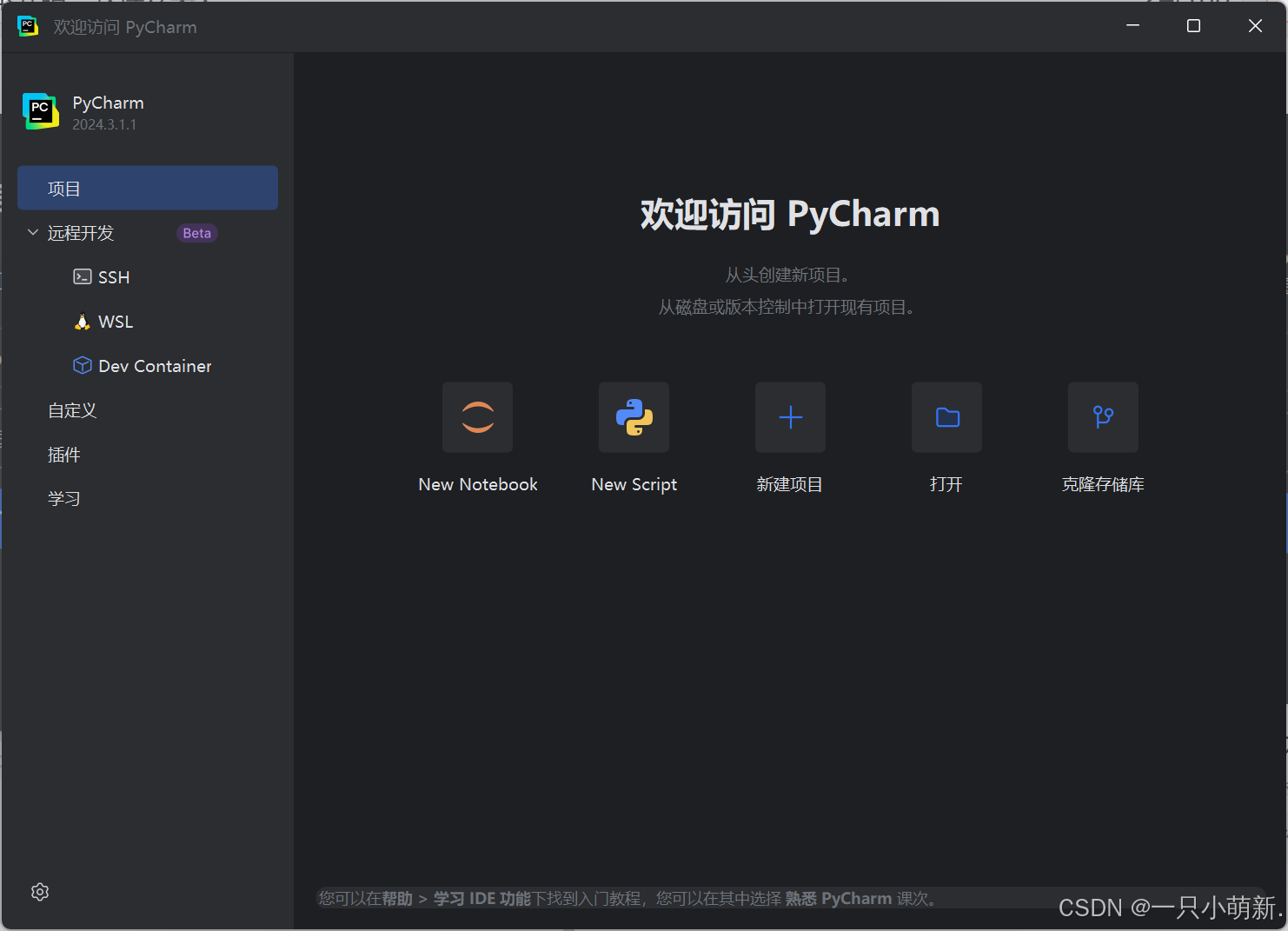The width and height of the screenshot is (1288, 931).
Task: Click the tutorial hint text at window bottom
Action: [630, 898]
